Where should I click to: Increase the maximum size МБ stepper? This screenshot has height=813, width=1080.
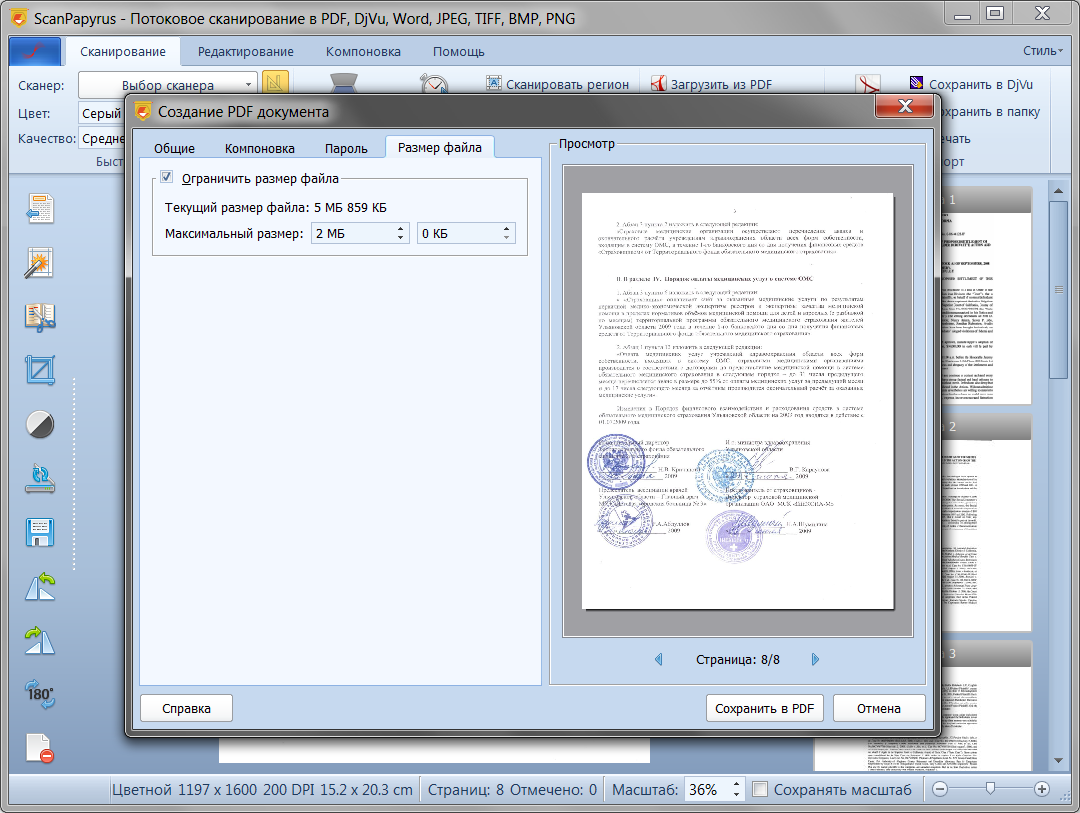pos(400,228)
